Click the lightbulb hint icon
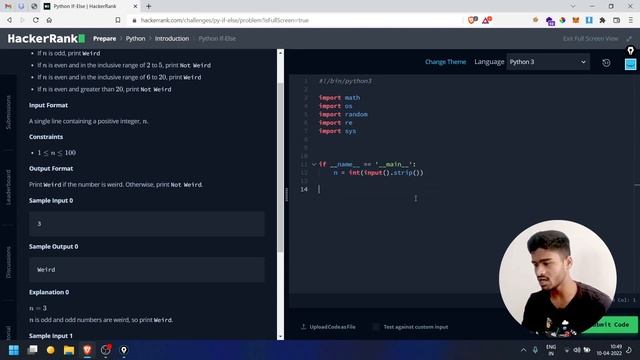 tap(630, 51)
